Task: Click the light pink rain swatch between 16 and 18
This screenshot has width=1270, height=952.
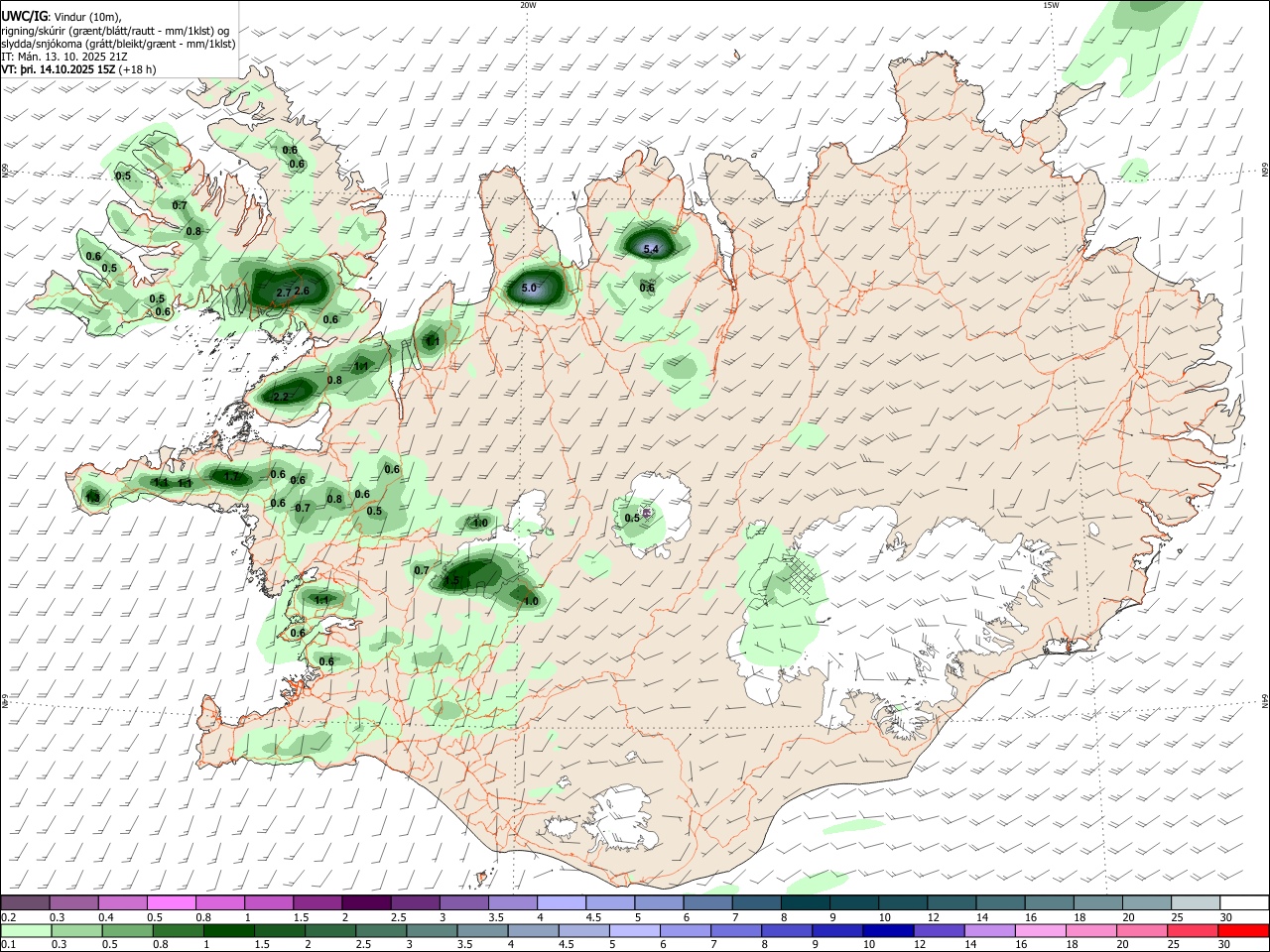Action: (1040, 930)
